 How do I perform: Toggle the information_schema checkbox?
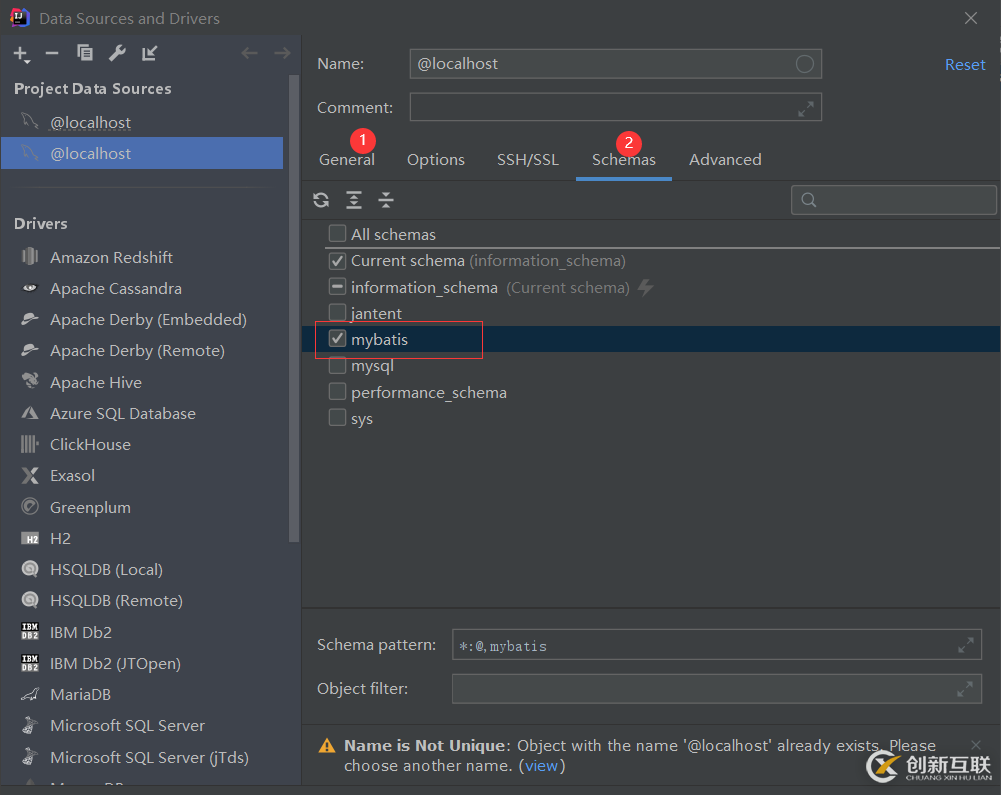pyautogui.click(x=337, y=287)
